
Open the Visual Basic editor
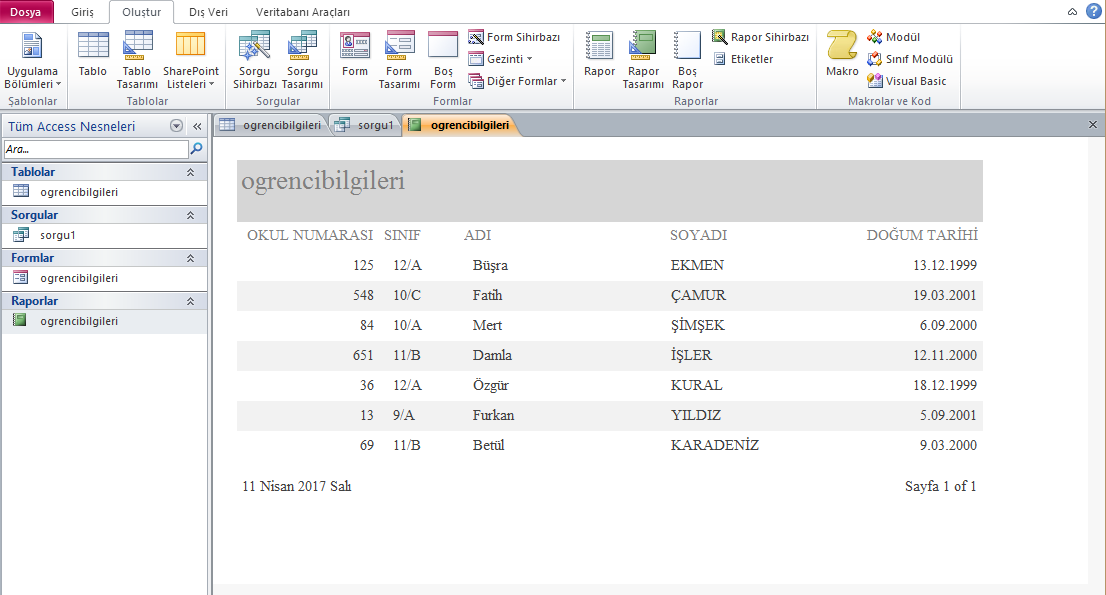point(906,81)
